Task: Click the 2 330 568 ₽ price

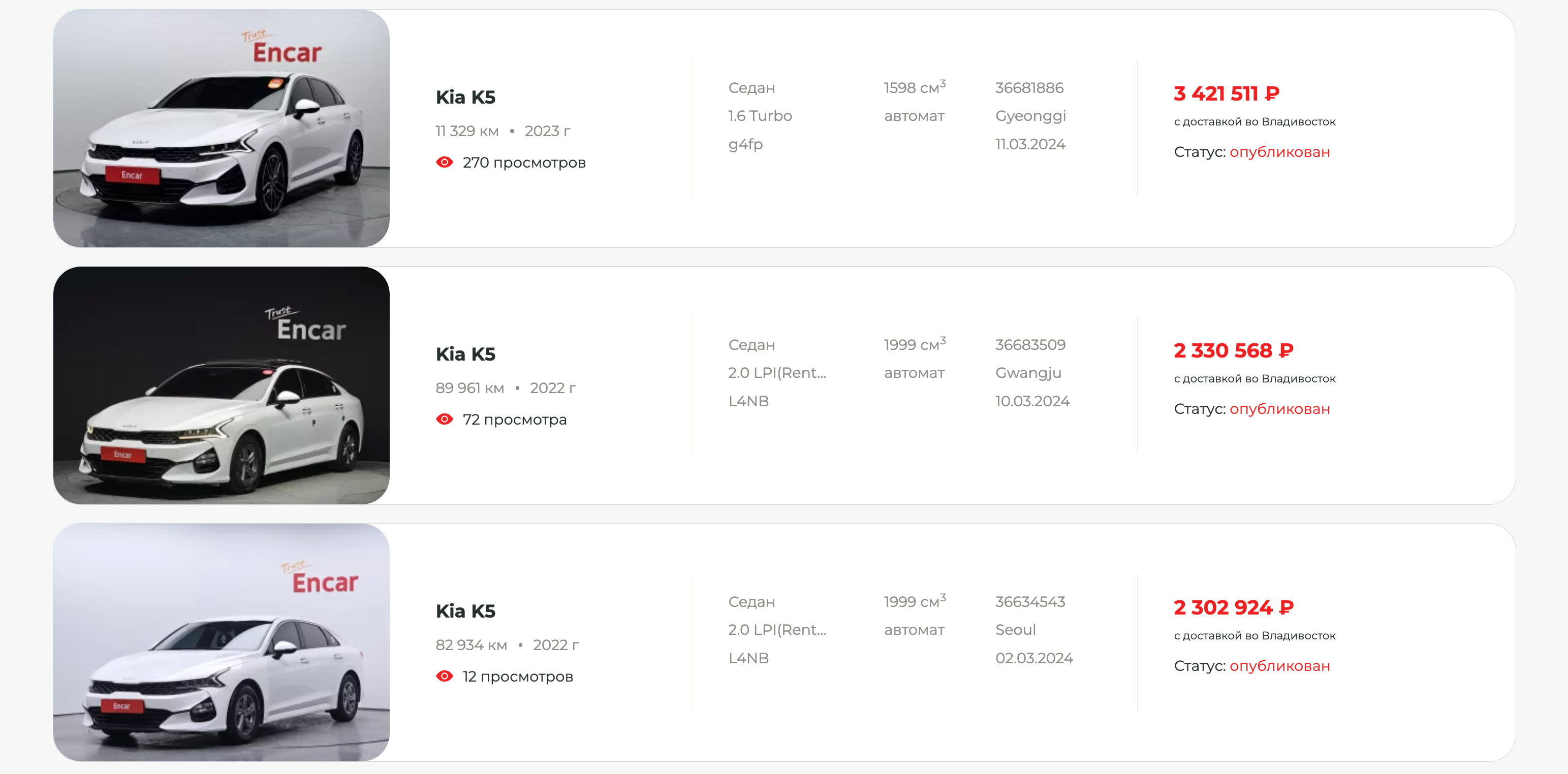Action: 1233,350
